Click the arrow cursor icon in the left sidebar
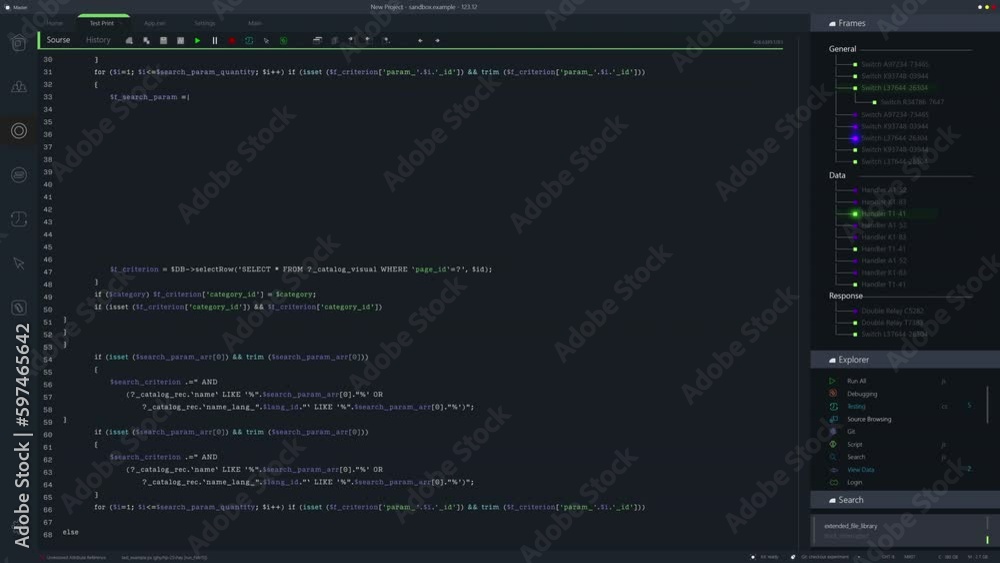1000x563 pixels. (19, 263)
